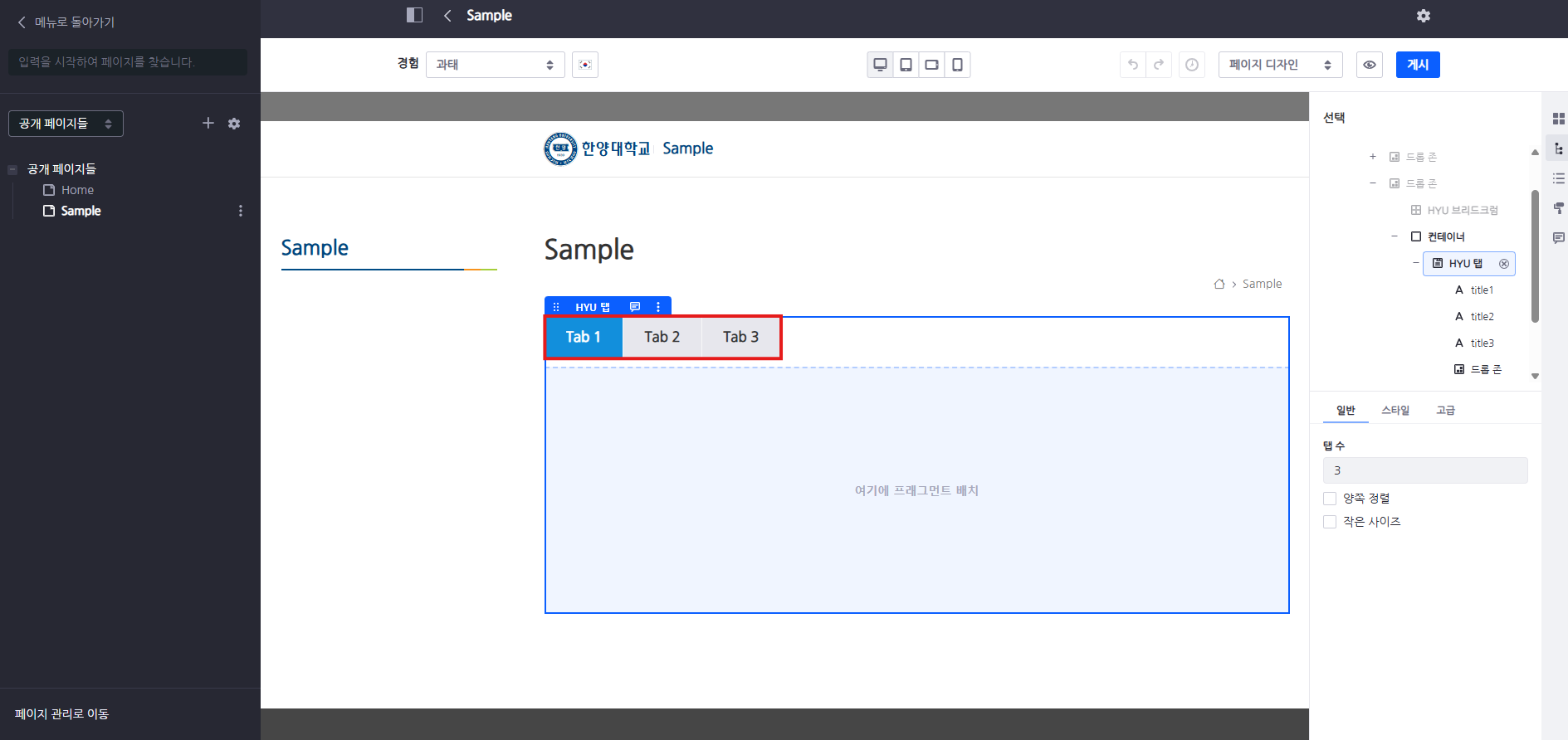Click the 탭 수 input field

tap(1424, 470)
